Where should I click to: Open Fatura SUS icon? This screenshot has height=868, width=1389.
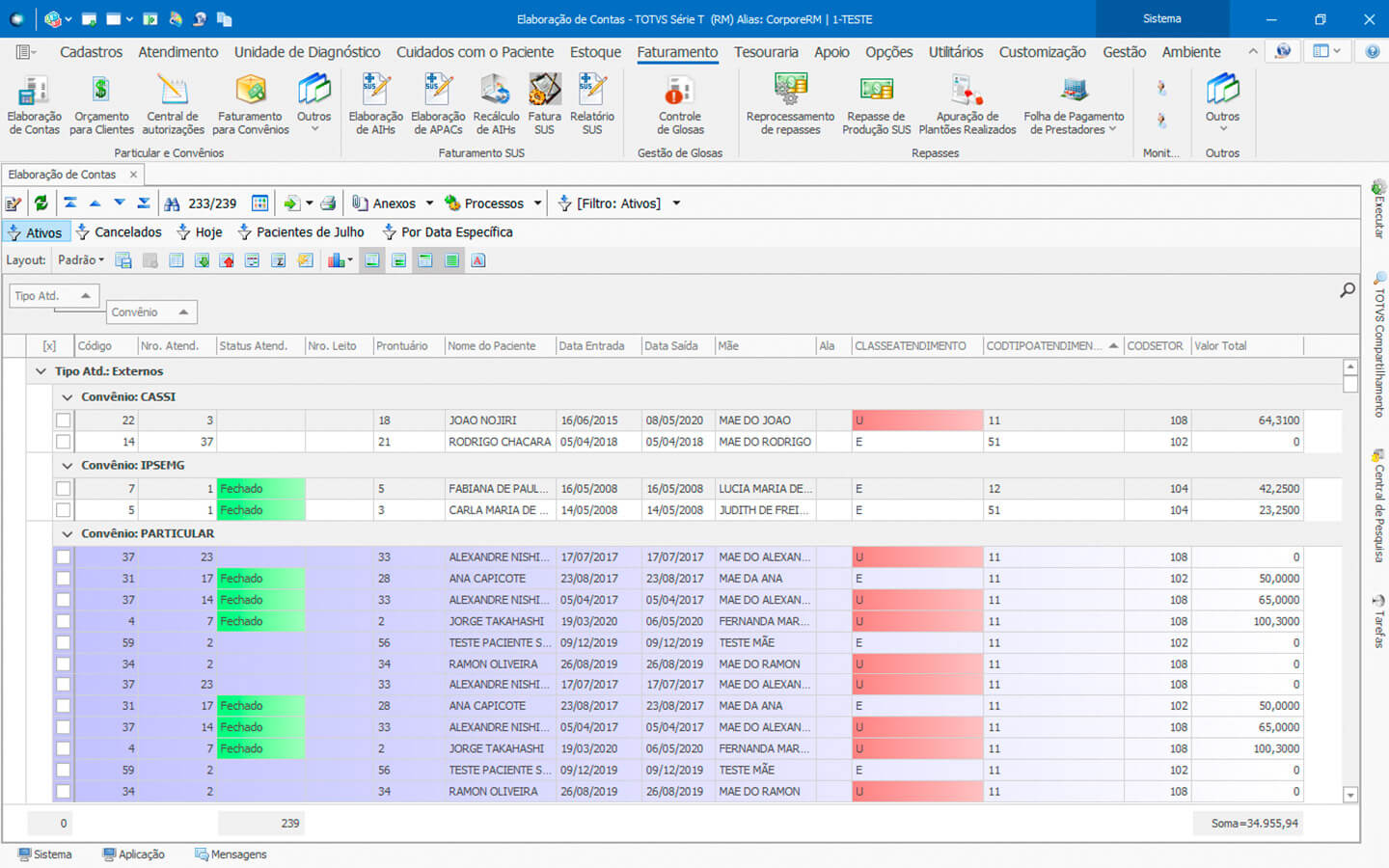(x=544, y=104)
